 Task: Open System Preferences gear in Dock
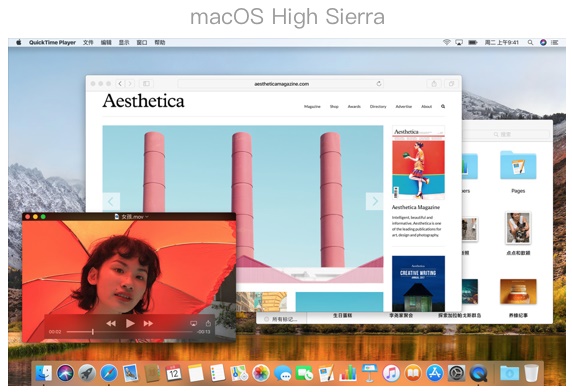pos(456,373)
